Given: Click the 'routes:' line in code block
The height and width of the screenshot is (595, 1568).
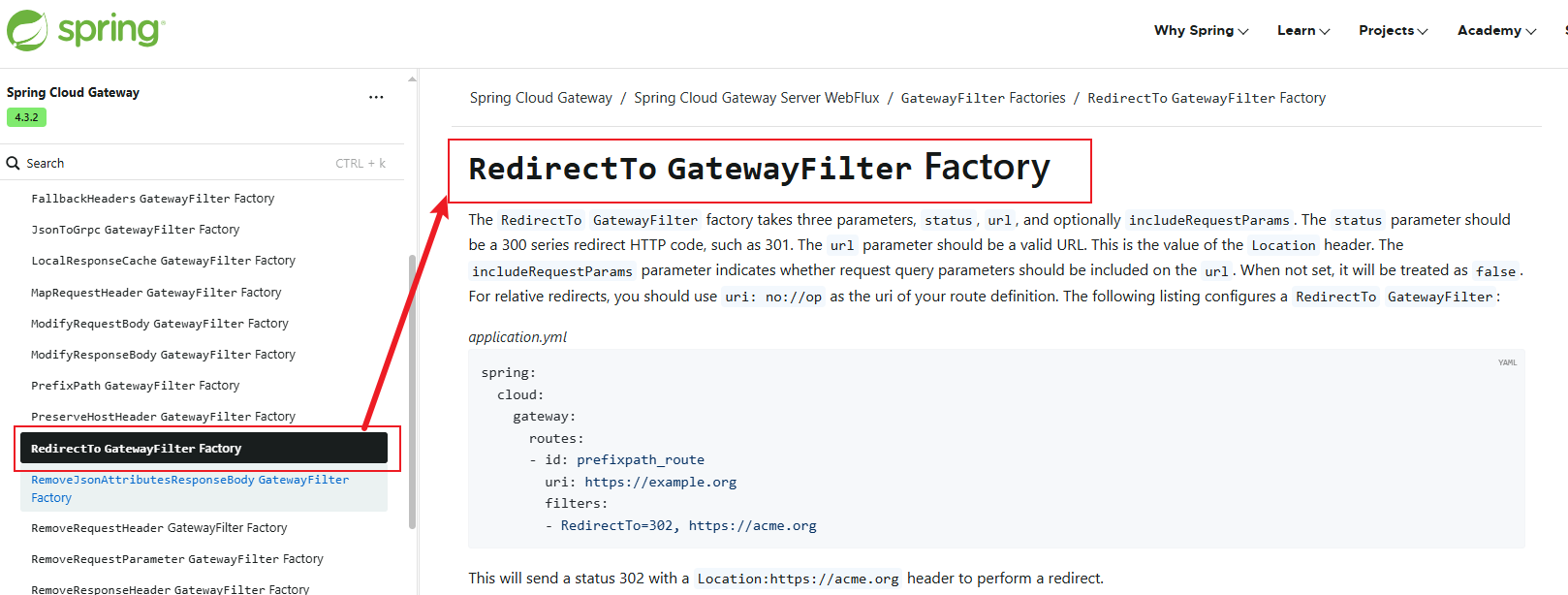Looking at the screenshot, I should pos(556,438).
